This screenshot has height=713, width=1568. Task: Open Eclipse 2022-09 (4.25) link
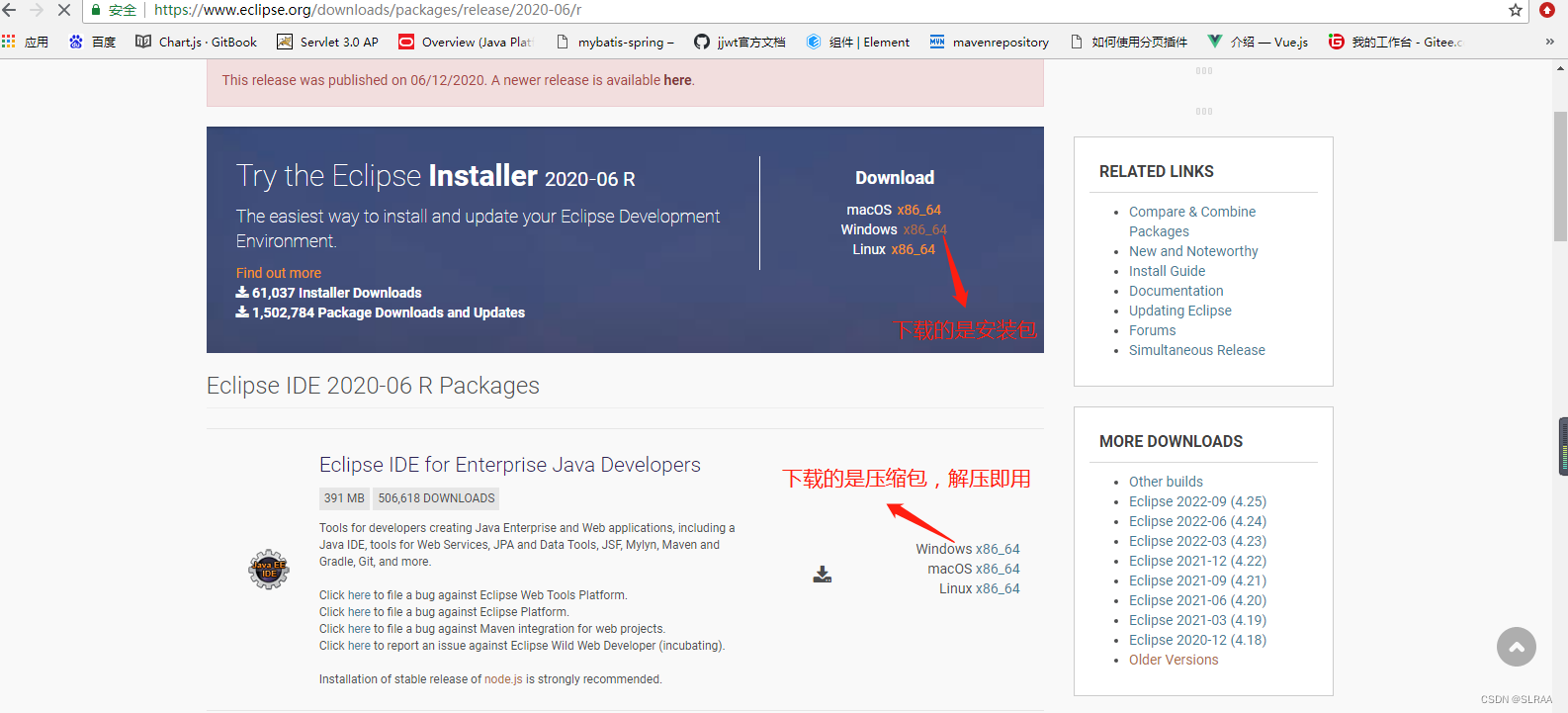[1197, 501]
